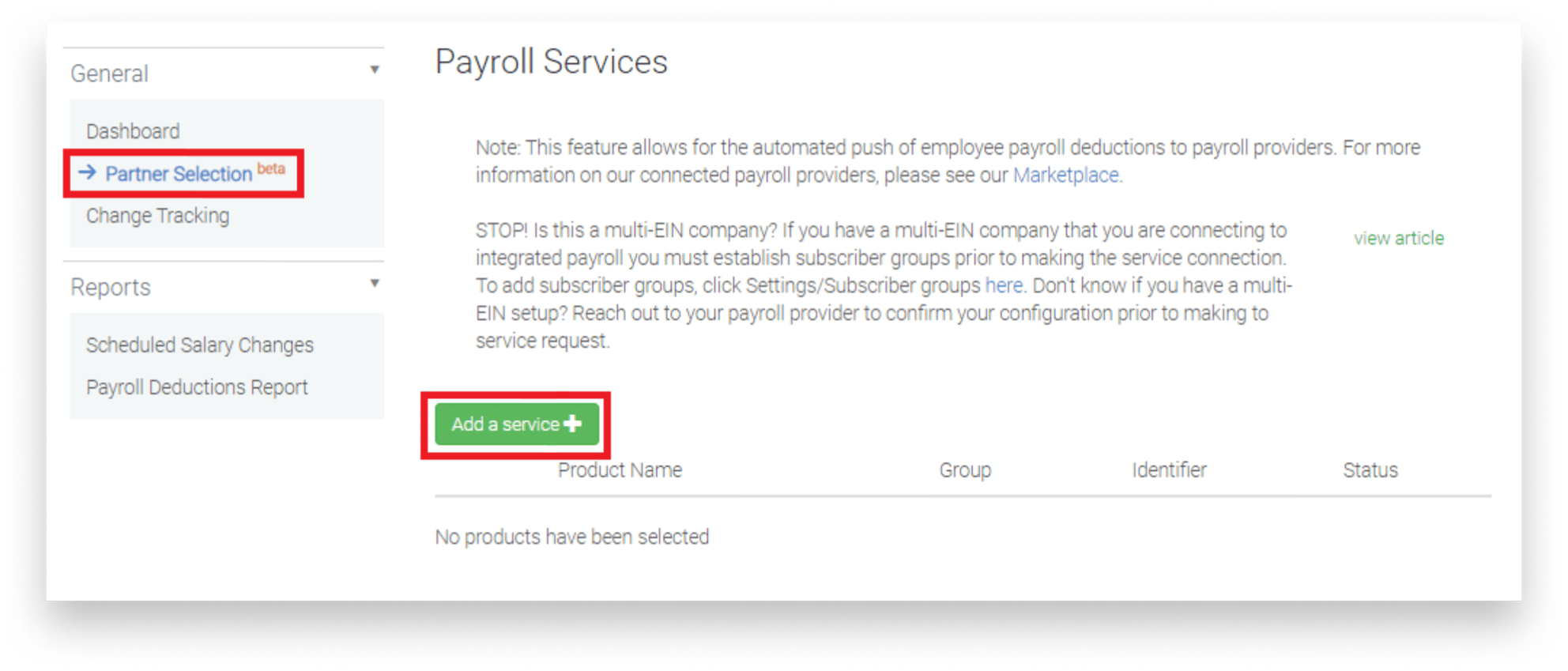This screenshot has height=671, width=1568.
Task: Open the Payroll Deductions Report
Action: (197, 386)
